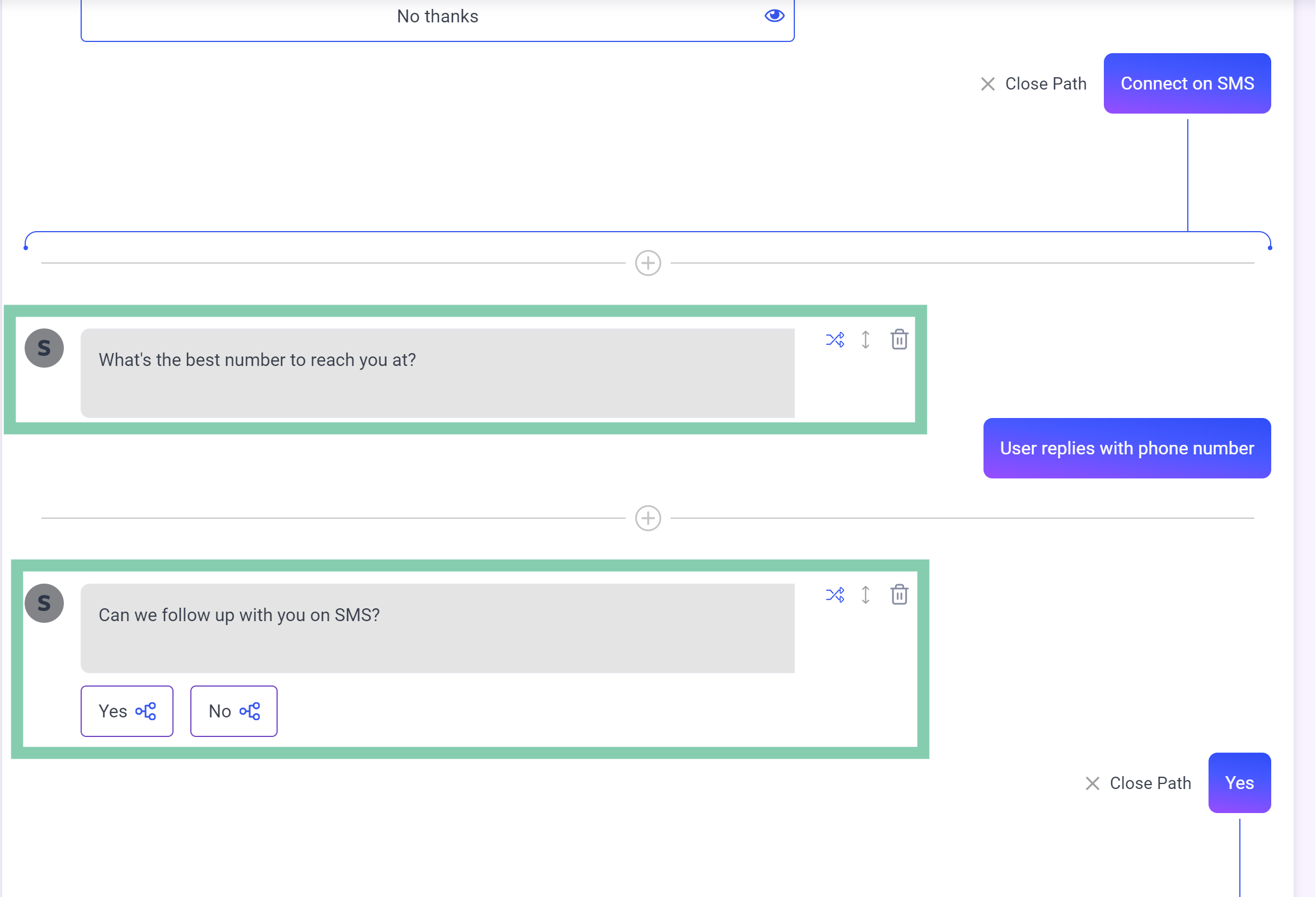Screen dimensions: 1316x897
Task: Edit Can we follow up SMS text
Action: tap(437, 628)
